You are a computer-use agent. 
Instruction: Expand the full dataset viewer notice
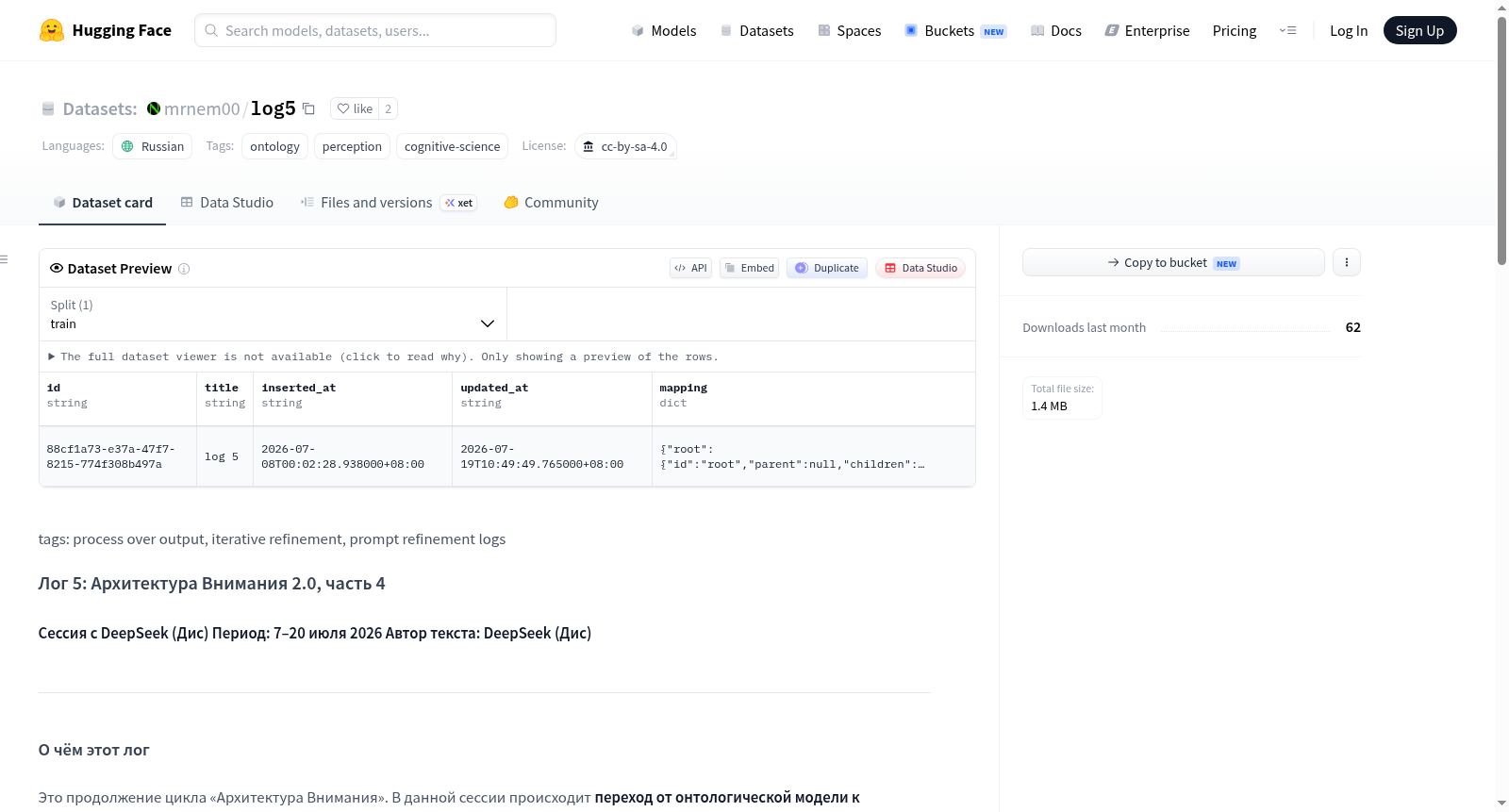[383, 356]
